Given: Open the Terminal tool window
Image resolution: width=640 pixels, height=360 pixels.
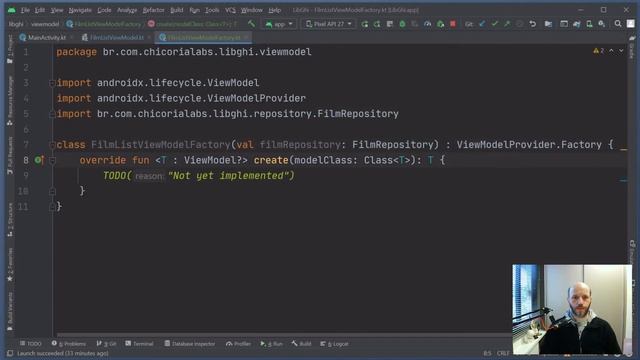Looking at the screenshot, I should click(139, 344).
